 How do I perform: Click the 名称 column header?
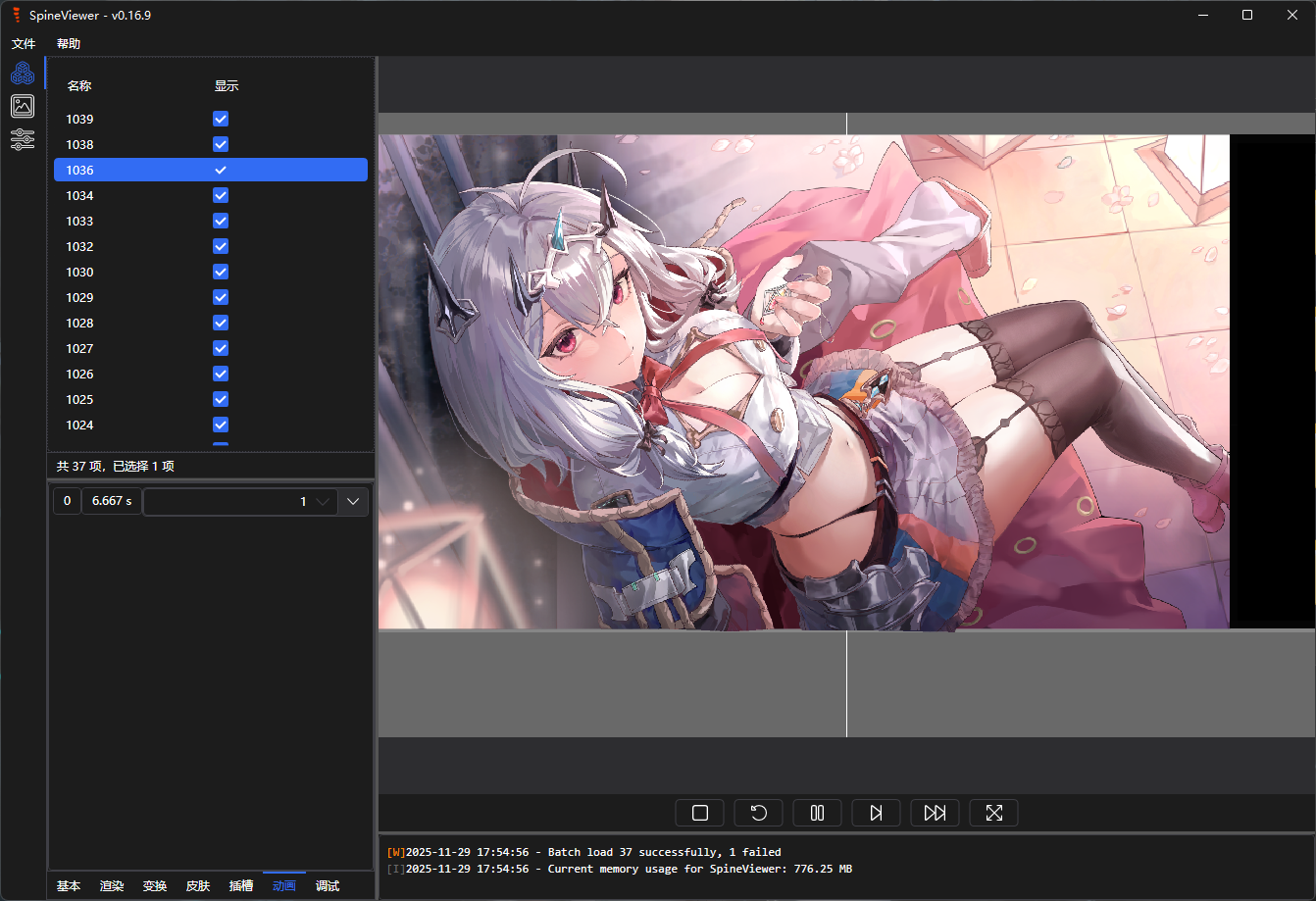pos(79,85)
